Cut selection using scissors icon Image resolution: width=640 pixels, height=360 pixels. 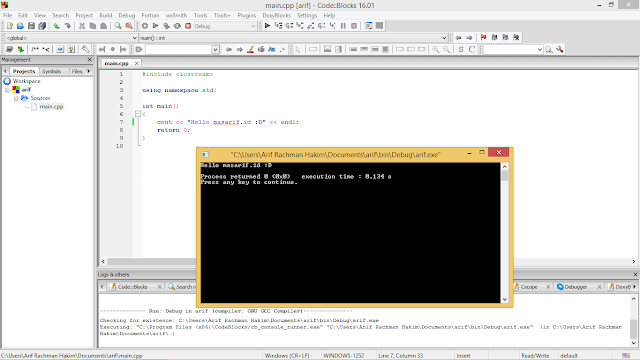tap(82, 26)
